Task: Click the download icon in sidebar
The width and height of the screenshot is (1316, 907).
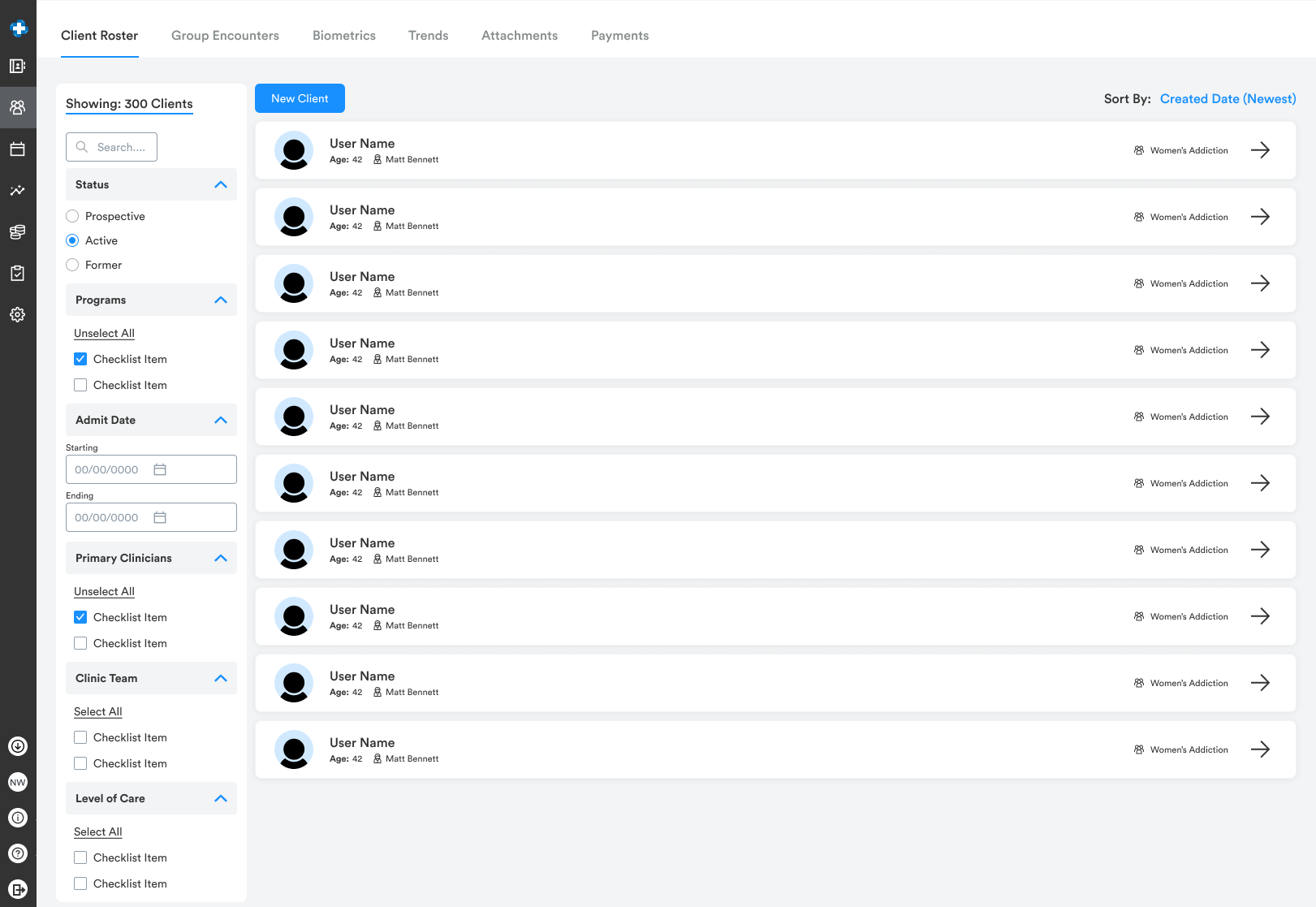Action: pos(17,746)
